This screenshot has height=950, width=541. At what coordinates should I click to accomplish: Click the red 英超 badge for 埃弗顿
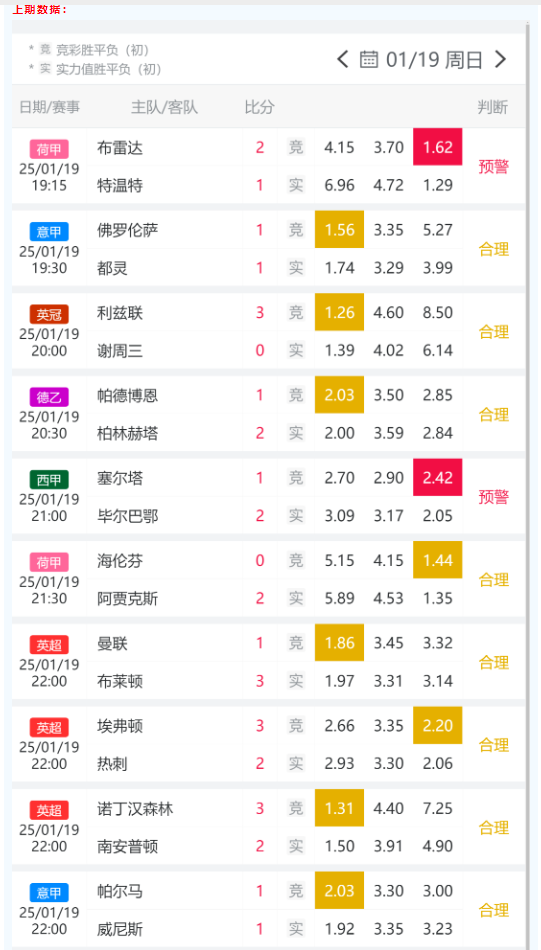(x=49, y=727)
